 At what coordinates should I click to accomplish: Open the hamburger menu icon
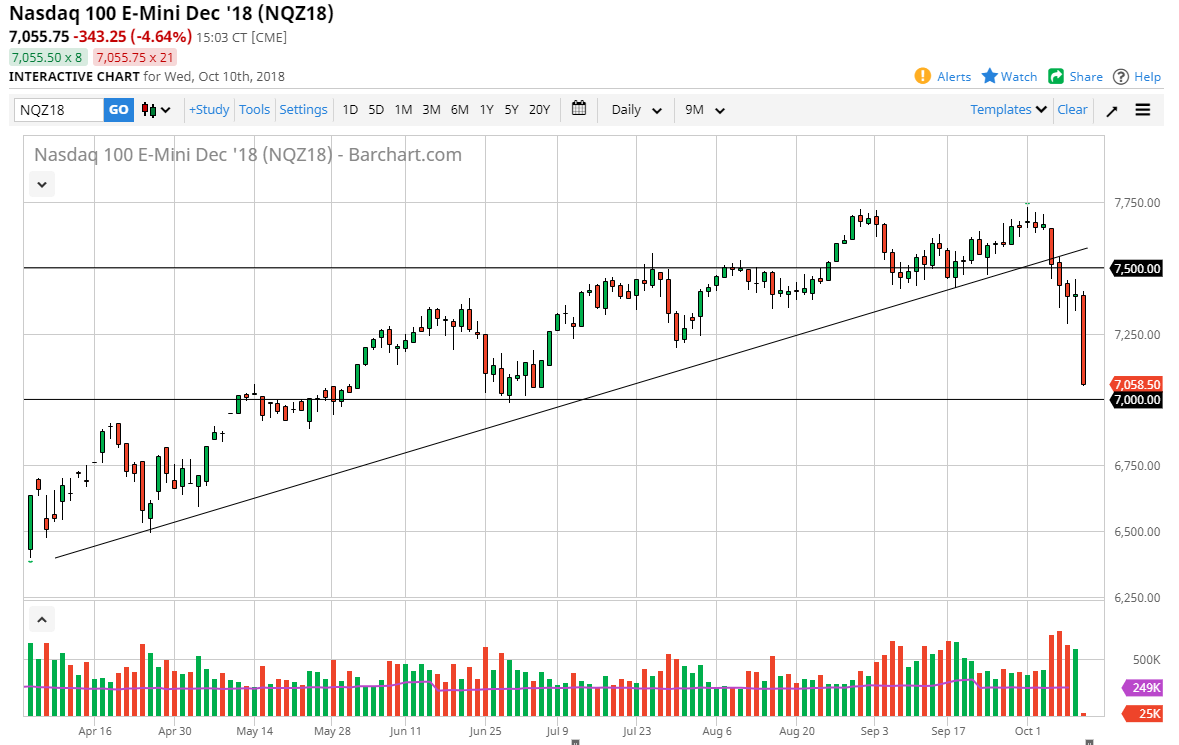[1143, 110]
